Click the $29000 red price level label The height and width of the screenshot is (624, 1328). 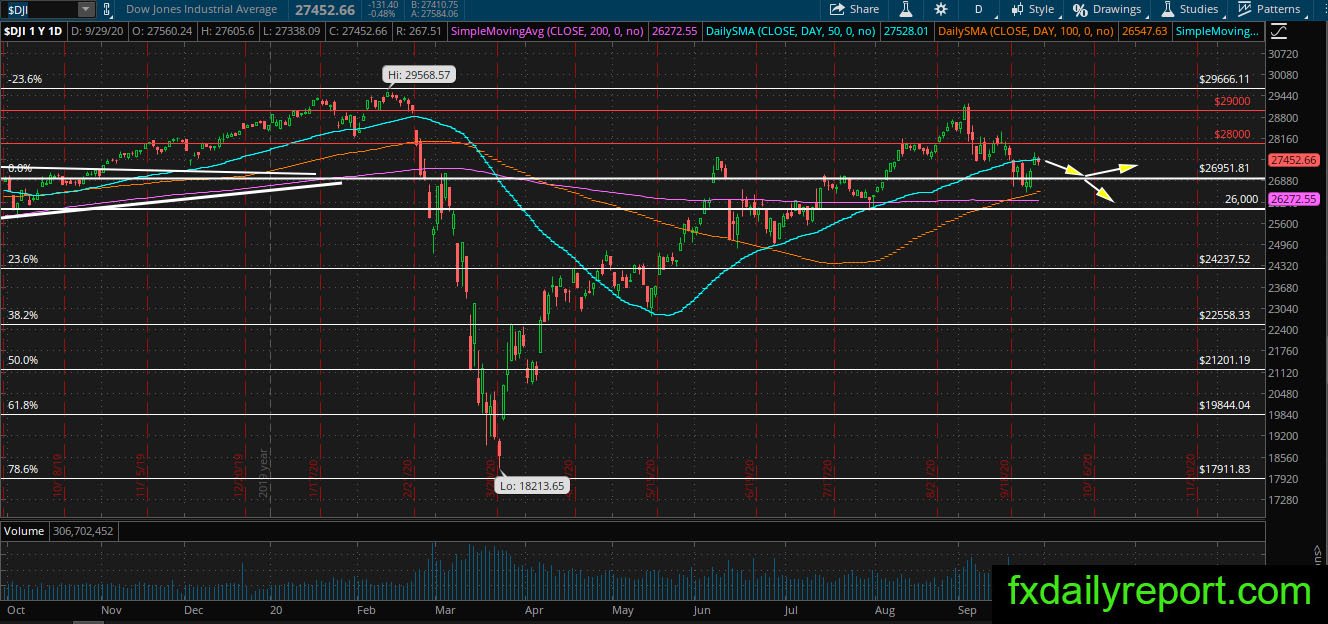1232,101
